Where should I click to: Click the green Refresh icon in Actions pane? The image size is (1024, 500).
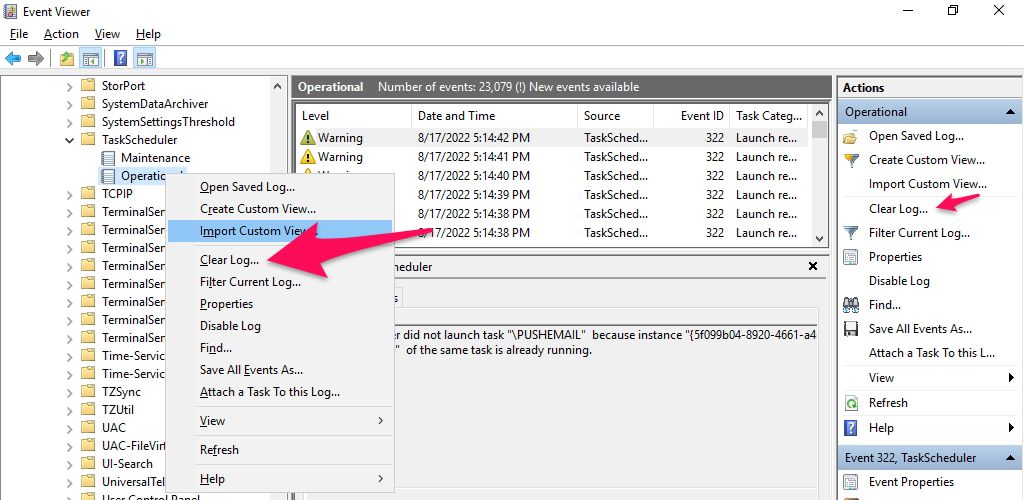[x=851, y=403]
